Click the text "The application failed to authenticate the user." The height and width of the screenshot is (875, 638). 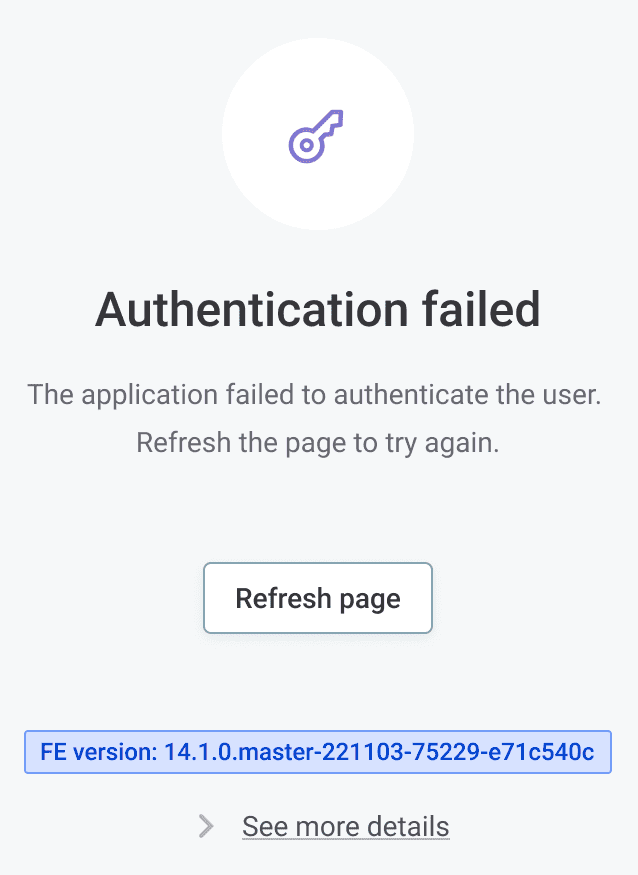coord(314,394)
